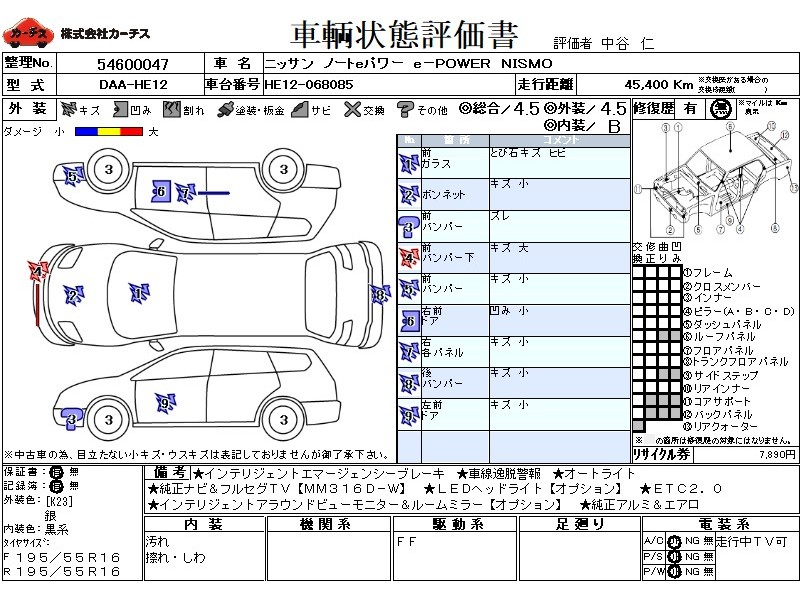Click damage marker 1 on the diagram windshield
This screenshot has height=600, width=800.
(138, 293)
